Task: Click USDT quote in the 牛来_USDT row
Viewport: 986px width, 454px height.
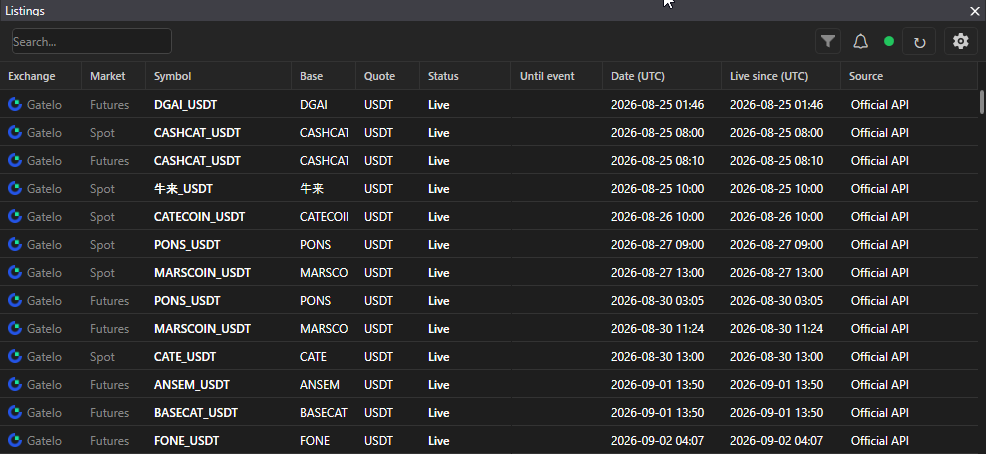Action: [x=378, y=189]
